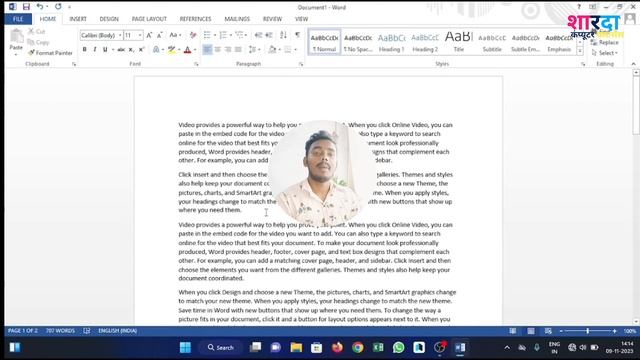Image resolution: width=640 pixels, height=360 pixels.
Task: Switch to the REFERENCES tab
Action: pyautogui.click(x=196, y=19)
